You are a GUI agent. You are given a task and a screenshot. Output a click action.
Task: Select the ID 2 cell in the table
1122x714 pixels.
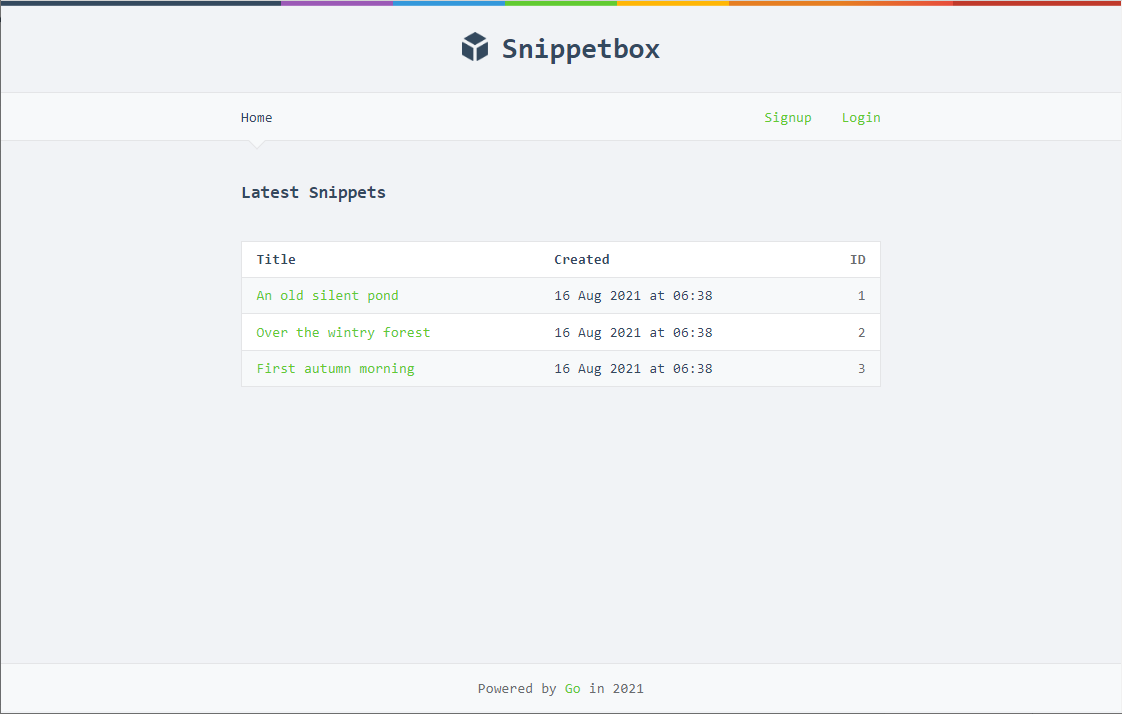click(861, 332)
